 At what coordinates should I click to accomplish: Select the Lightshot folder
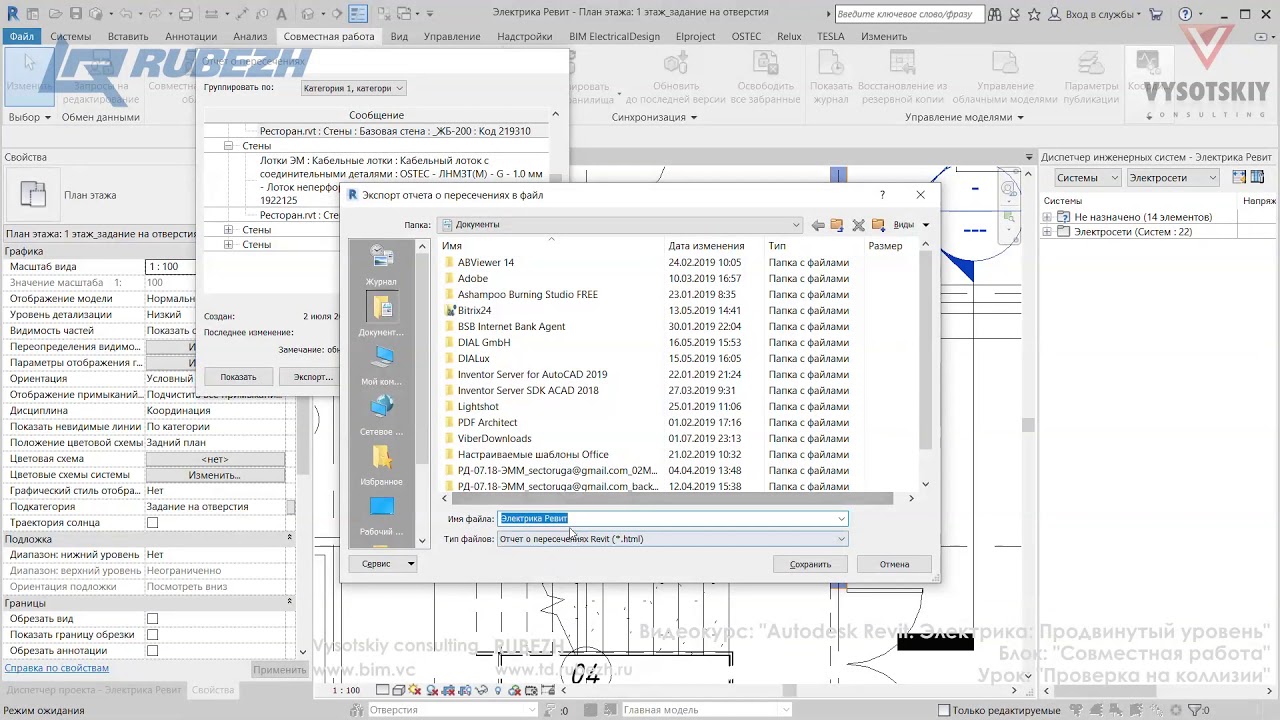pos(478,407)
